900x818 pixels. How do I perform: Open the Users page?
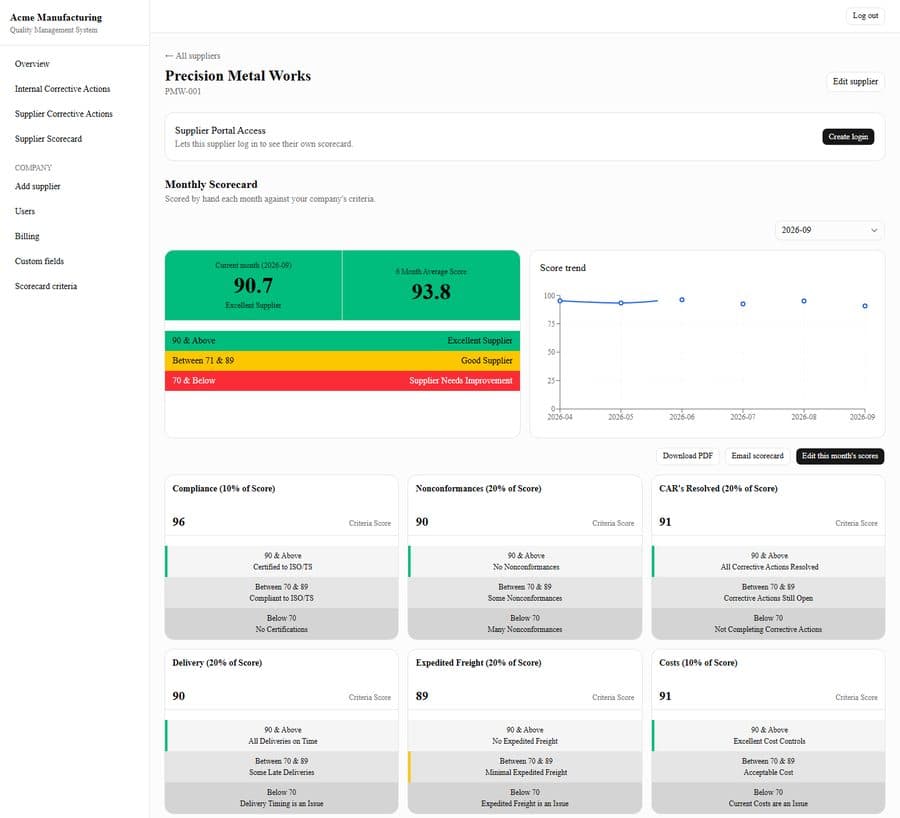(x=25, y=211)
